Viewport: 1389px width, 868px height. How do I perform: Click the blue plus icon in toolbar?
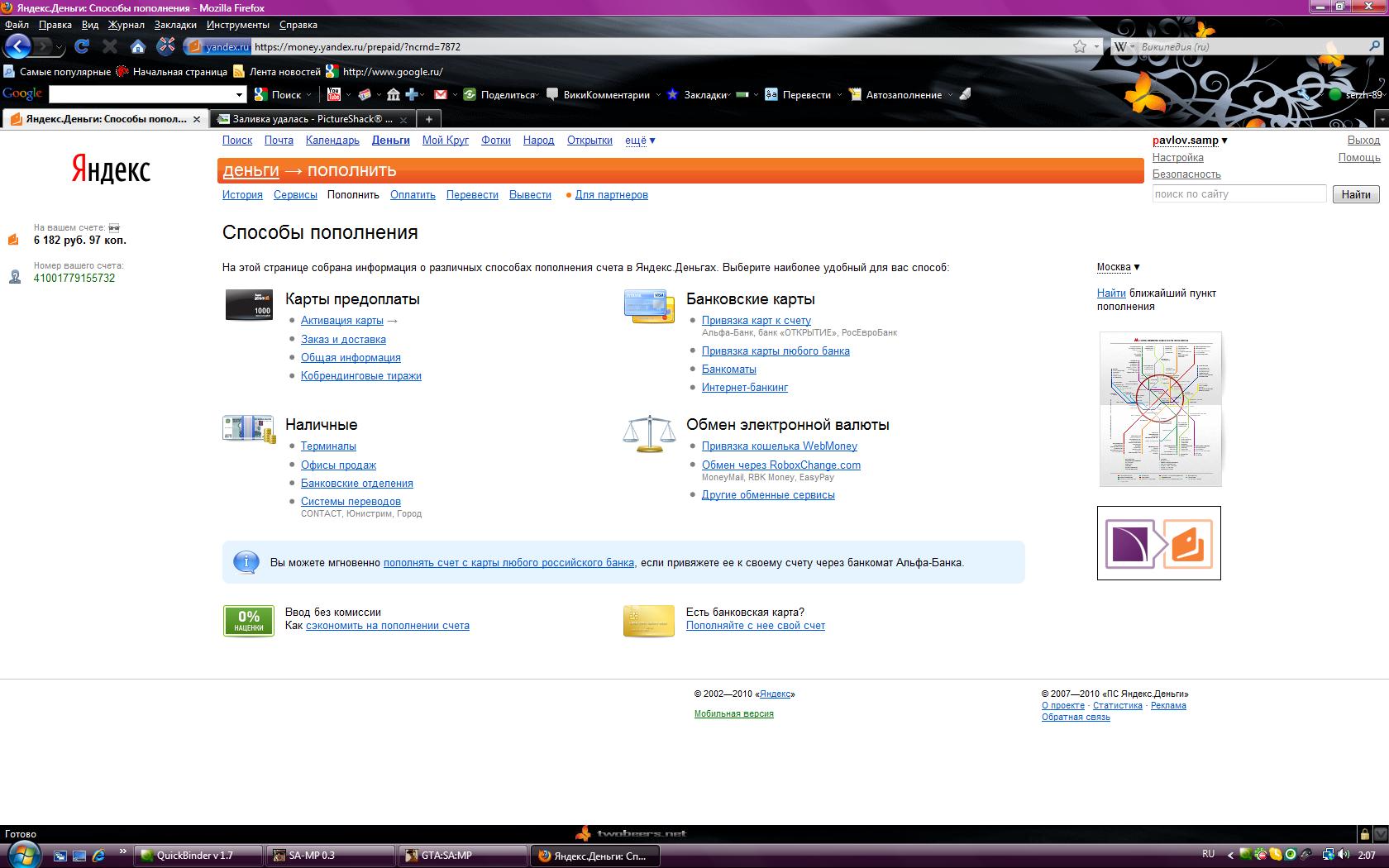click(x=412, y=94)
